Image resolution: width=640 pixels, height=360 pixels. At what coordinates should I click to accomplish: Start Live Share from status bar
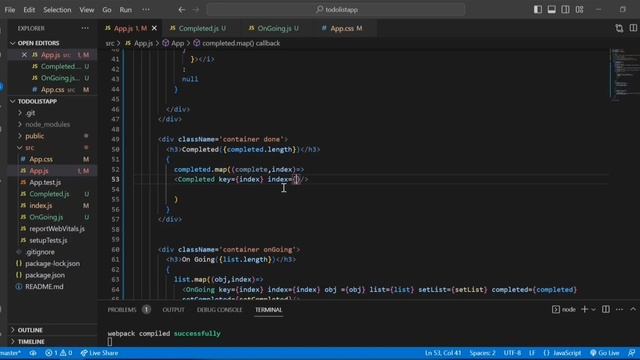99,353
